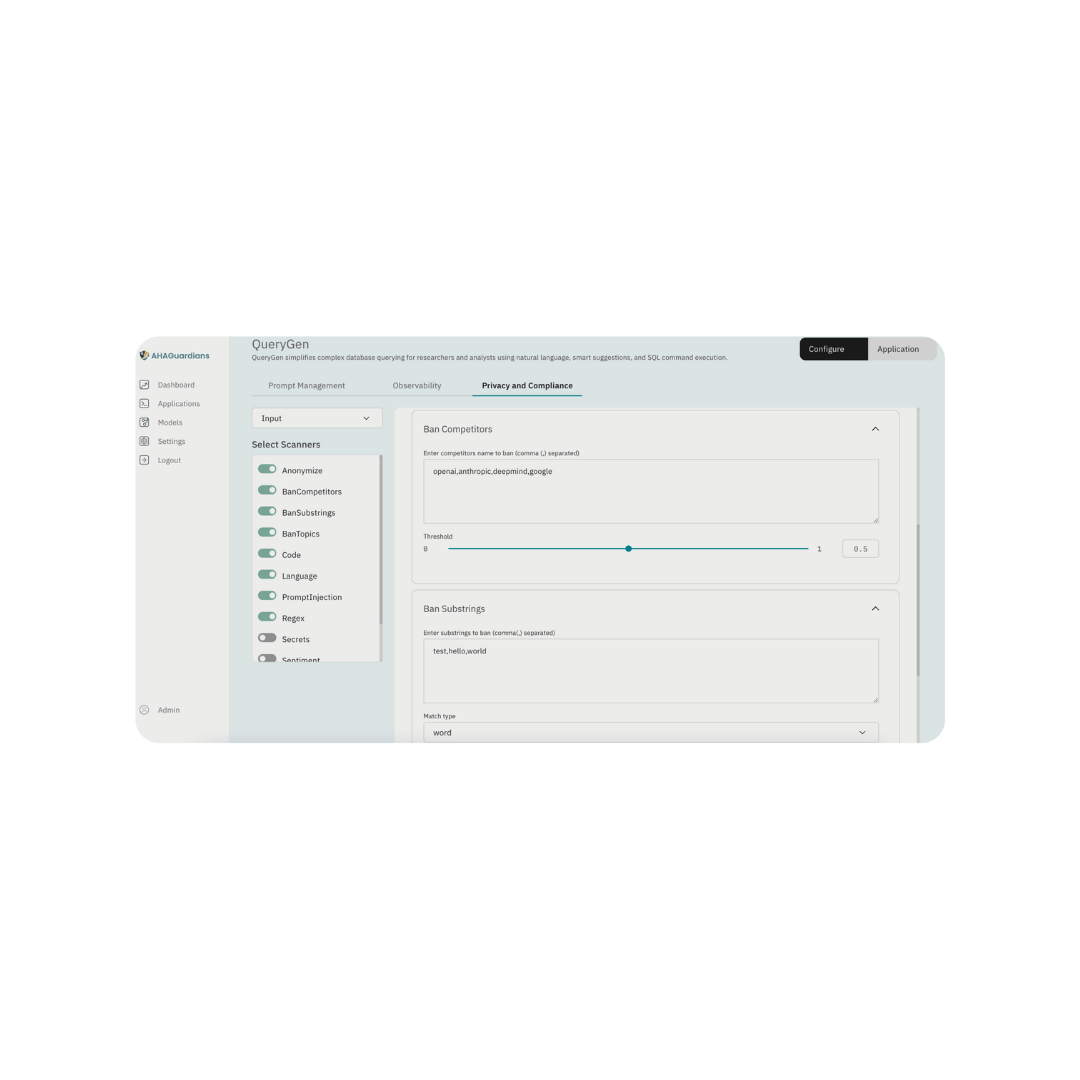Click the competitors names text area
This screenshot has height=1080, width=1080.
click(651, 491)
